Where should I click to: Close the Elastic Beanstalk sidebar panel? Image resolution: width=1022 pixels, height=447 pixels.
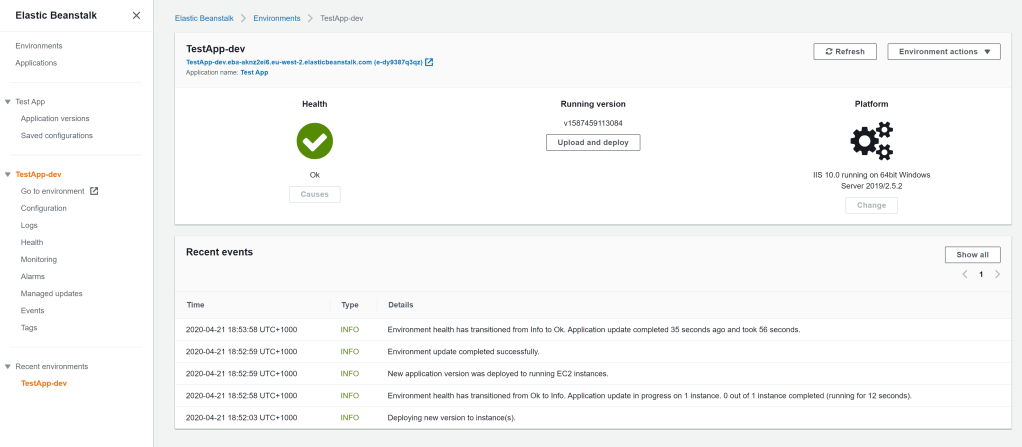coord(136,16)
